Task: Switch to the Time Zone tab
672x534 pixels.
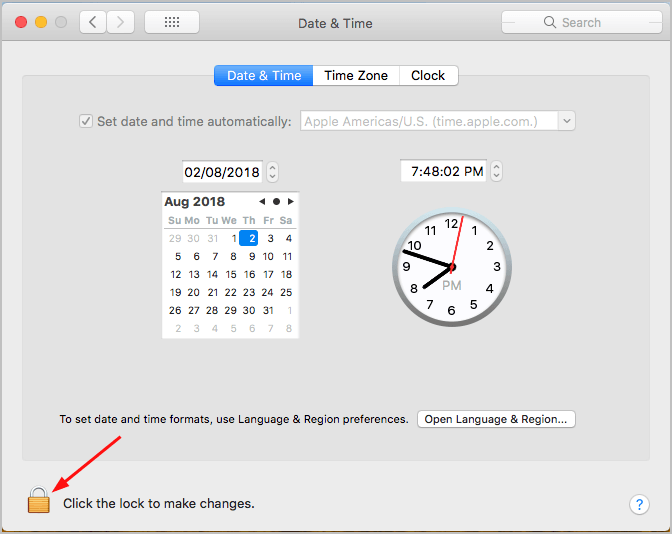Action: click(356, 75)
